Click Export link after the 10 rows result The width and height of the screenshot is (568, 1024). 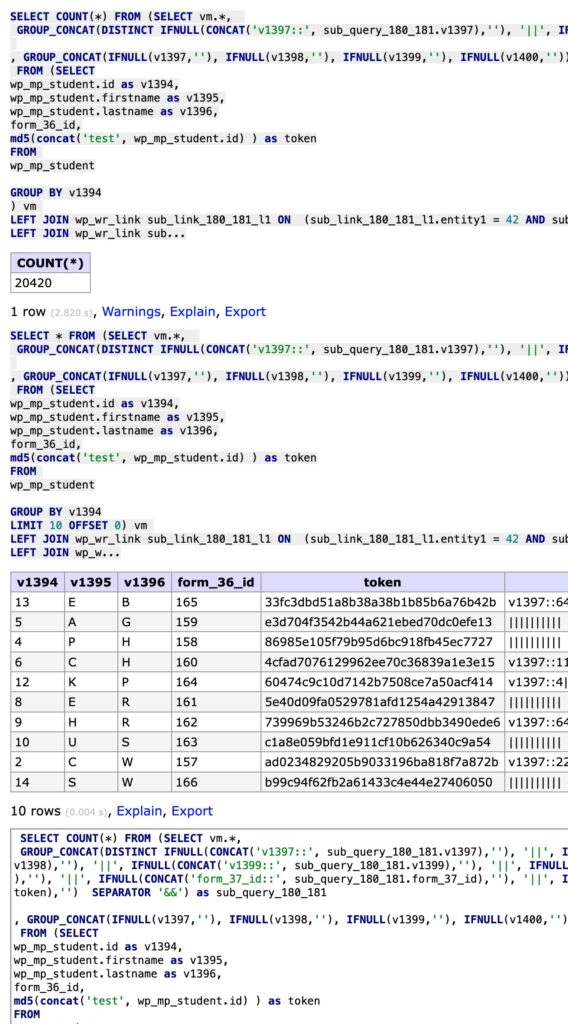(192, 810)
